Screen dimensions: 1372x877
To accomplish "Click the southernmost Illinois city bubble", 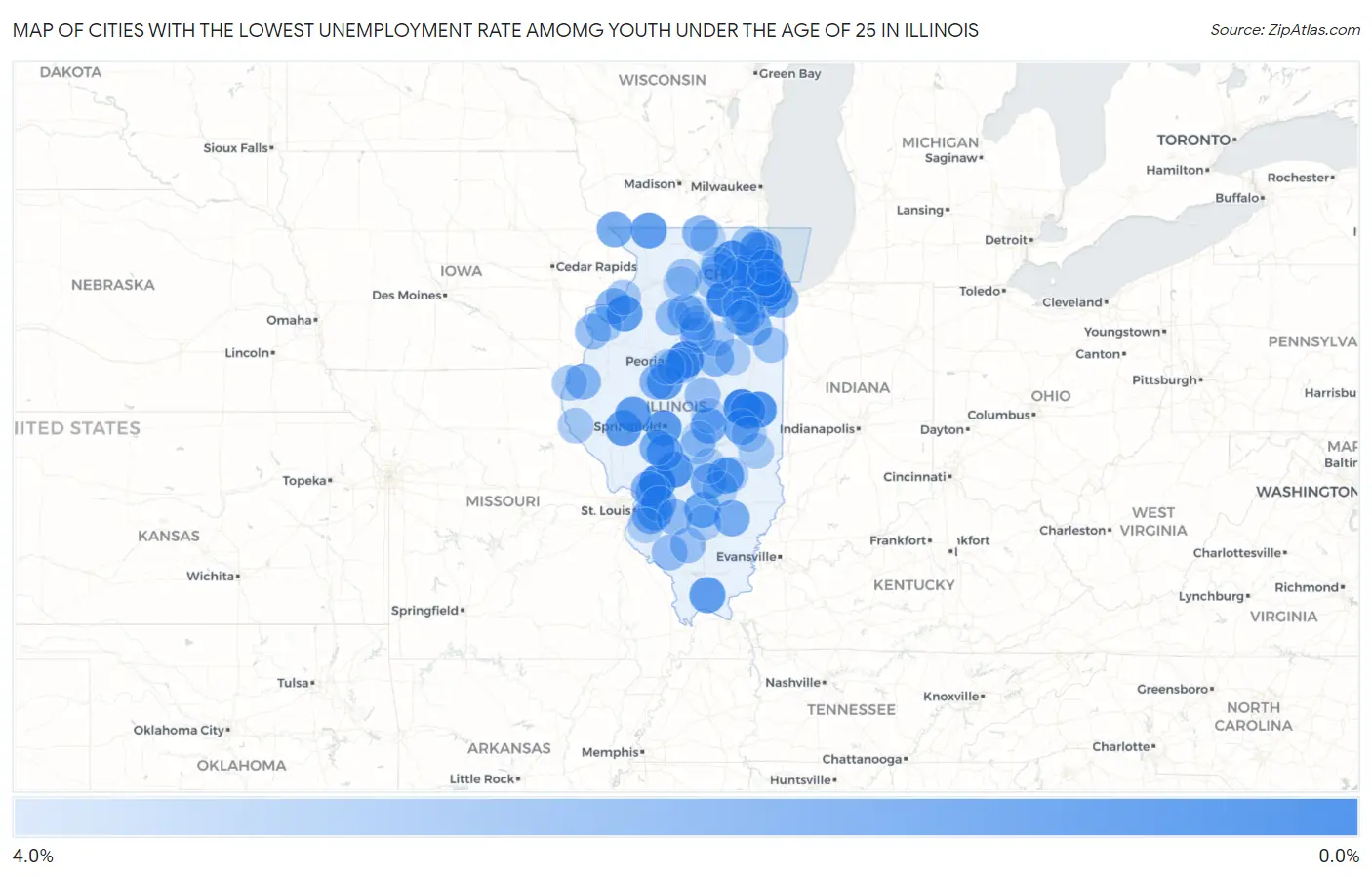I will pos(707,594).
